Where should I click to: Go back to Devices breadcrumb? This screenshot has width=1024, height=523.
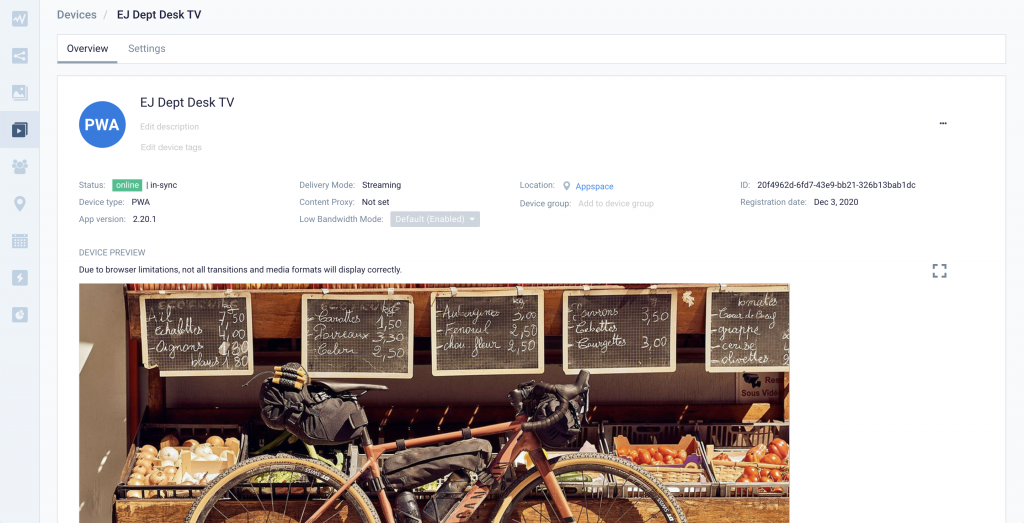(76, 14)
